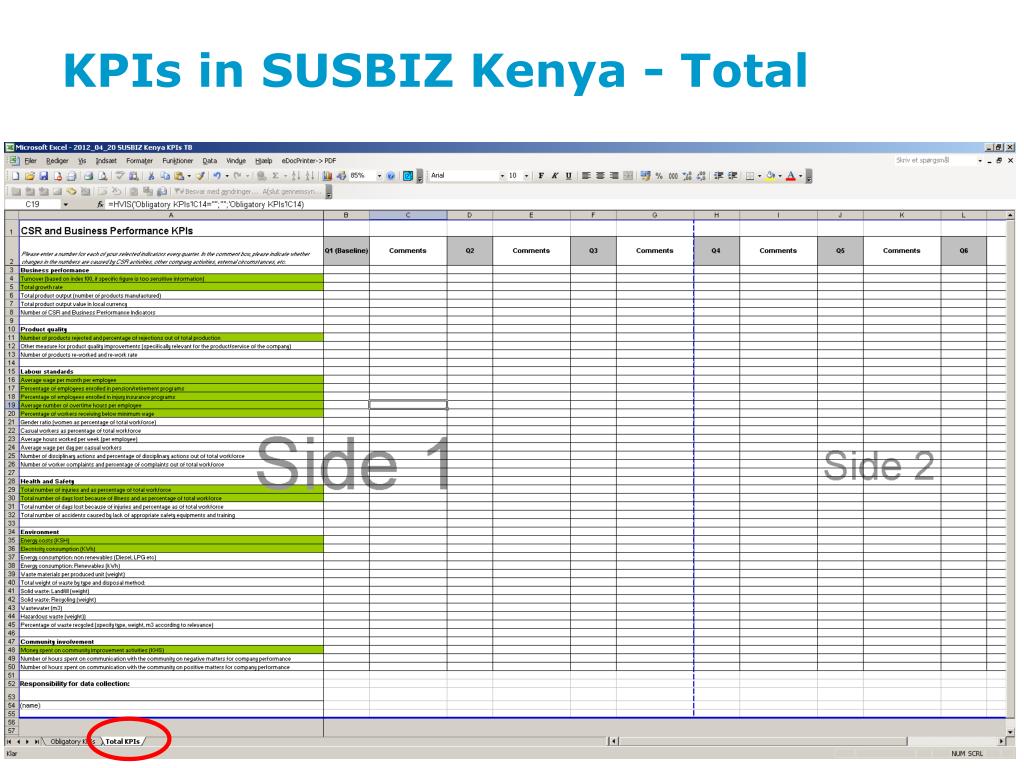Center-align the cell text
This screenshot has height=768, width=1024.
[x=600, y=176]
